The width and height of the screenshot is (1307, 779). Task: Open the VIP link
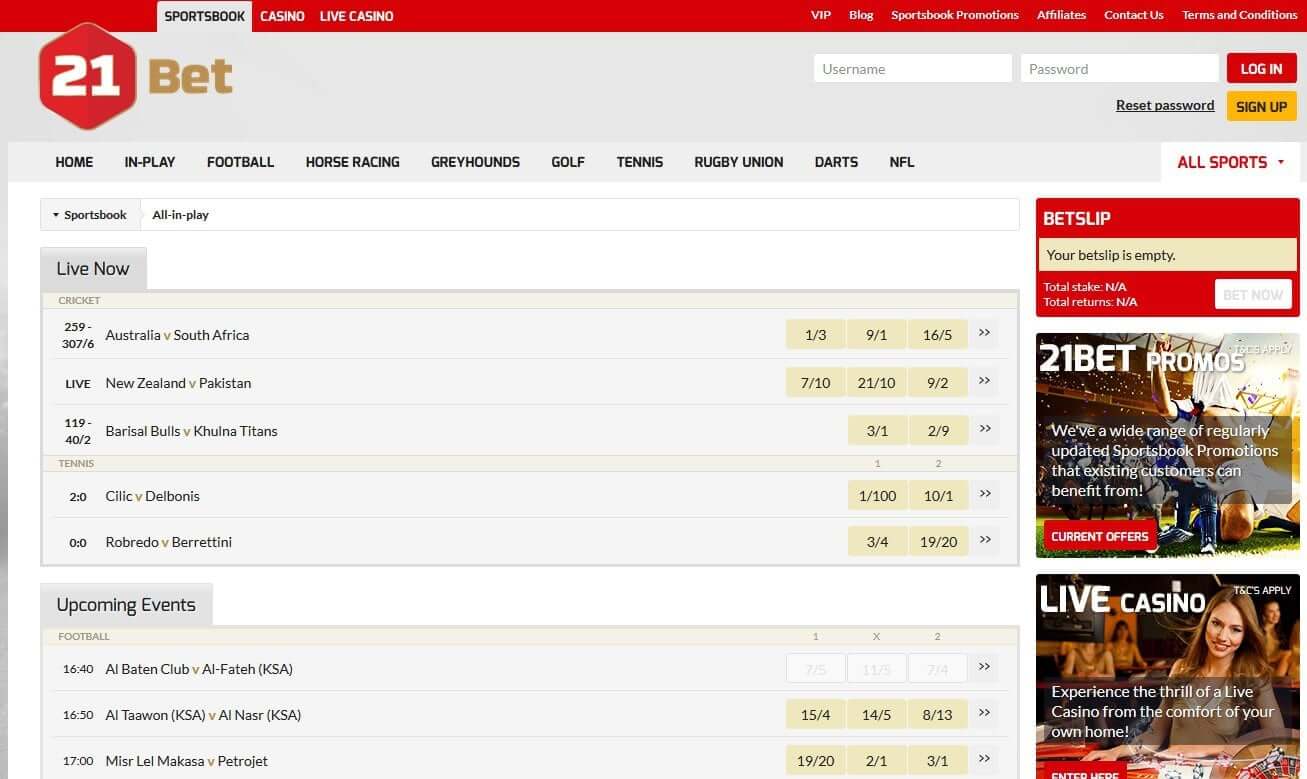[x=821, y=15]
